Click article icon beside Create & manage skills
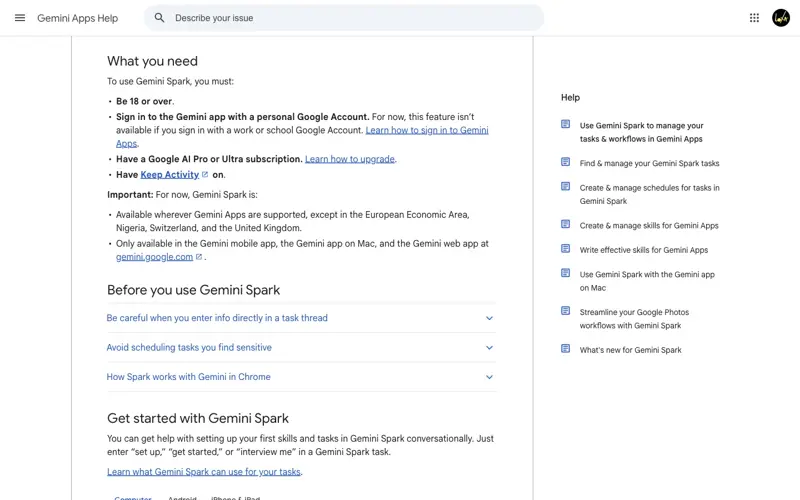 click(565, 224)
